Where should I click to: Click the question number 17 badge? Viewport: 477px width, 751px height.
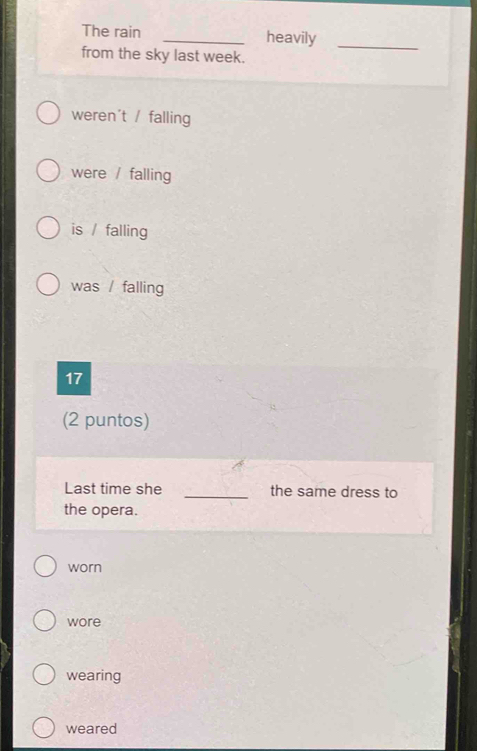click(74, 379)
